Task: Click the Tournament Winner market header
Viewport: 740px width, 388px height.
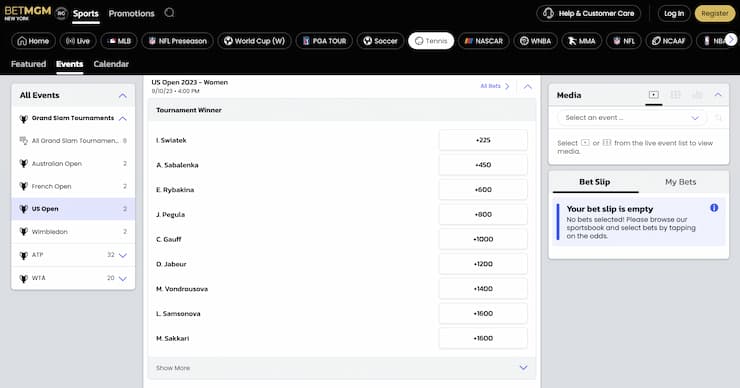Action: click(x=342, y=110)
